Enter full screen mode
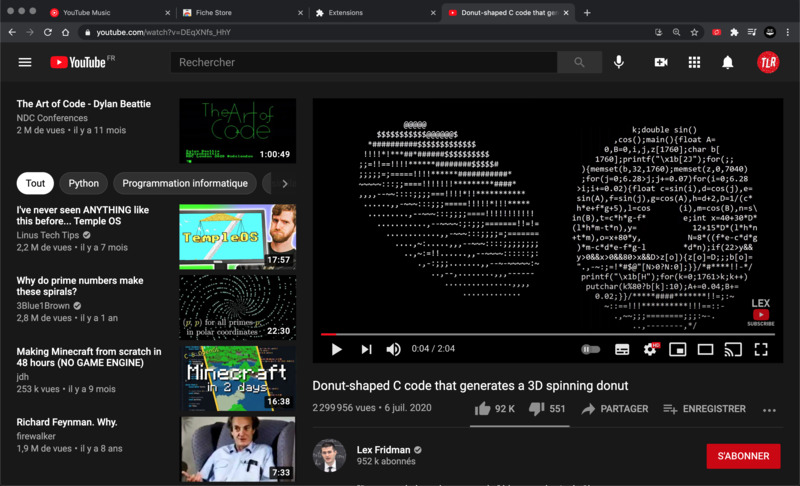The image size is (800, 486). tap(761, 349)
